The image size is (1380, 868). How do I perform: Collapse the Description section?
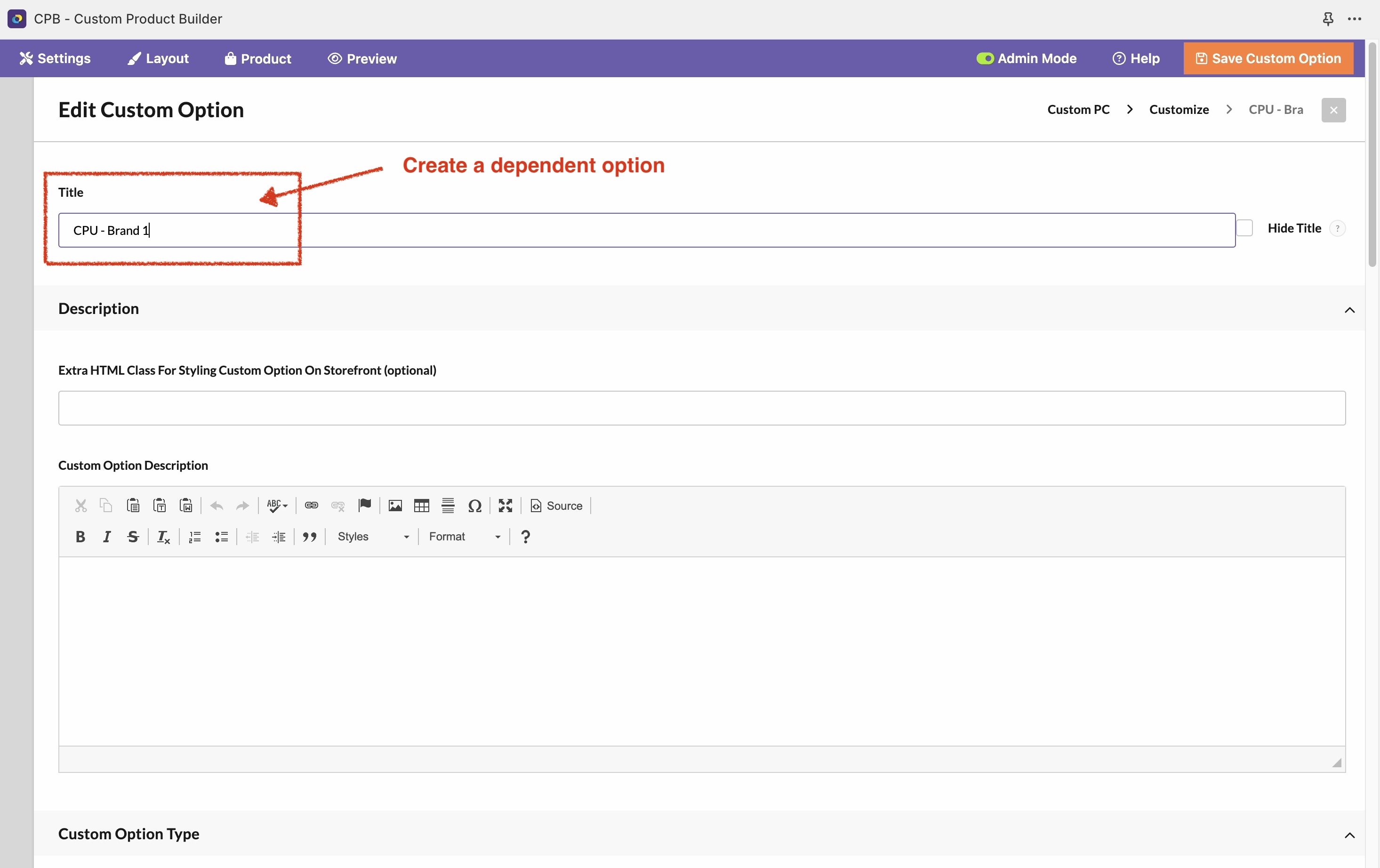coord(1349,310)
